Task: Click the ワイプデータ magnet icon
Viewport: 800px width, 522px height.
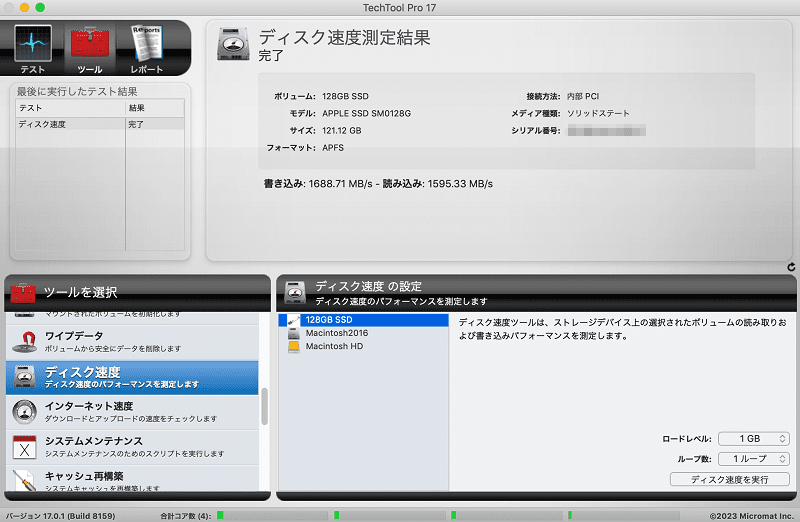Action: click(x=24, y=341)
